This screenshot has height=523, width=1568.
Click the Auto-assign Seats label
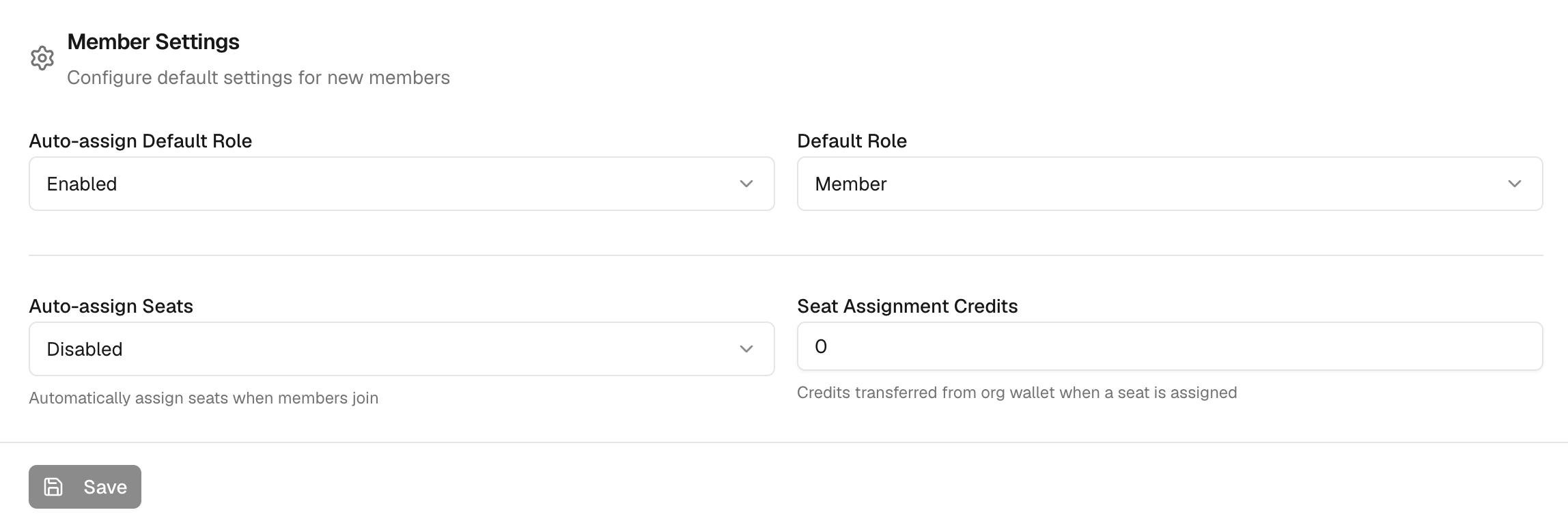click(111, 306)
